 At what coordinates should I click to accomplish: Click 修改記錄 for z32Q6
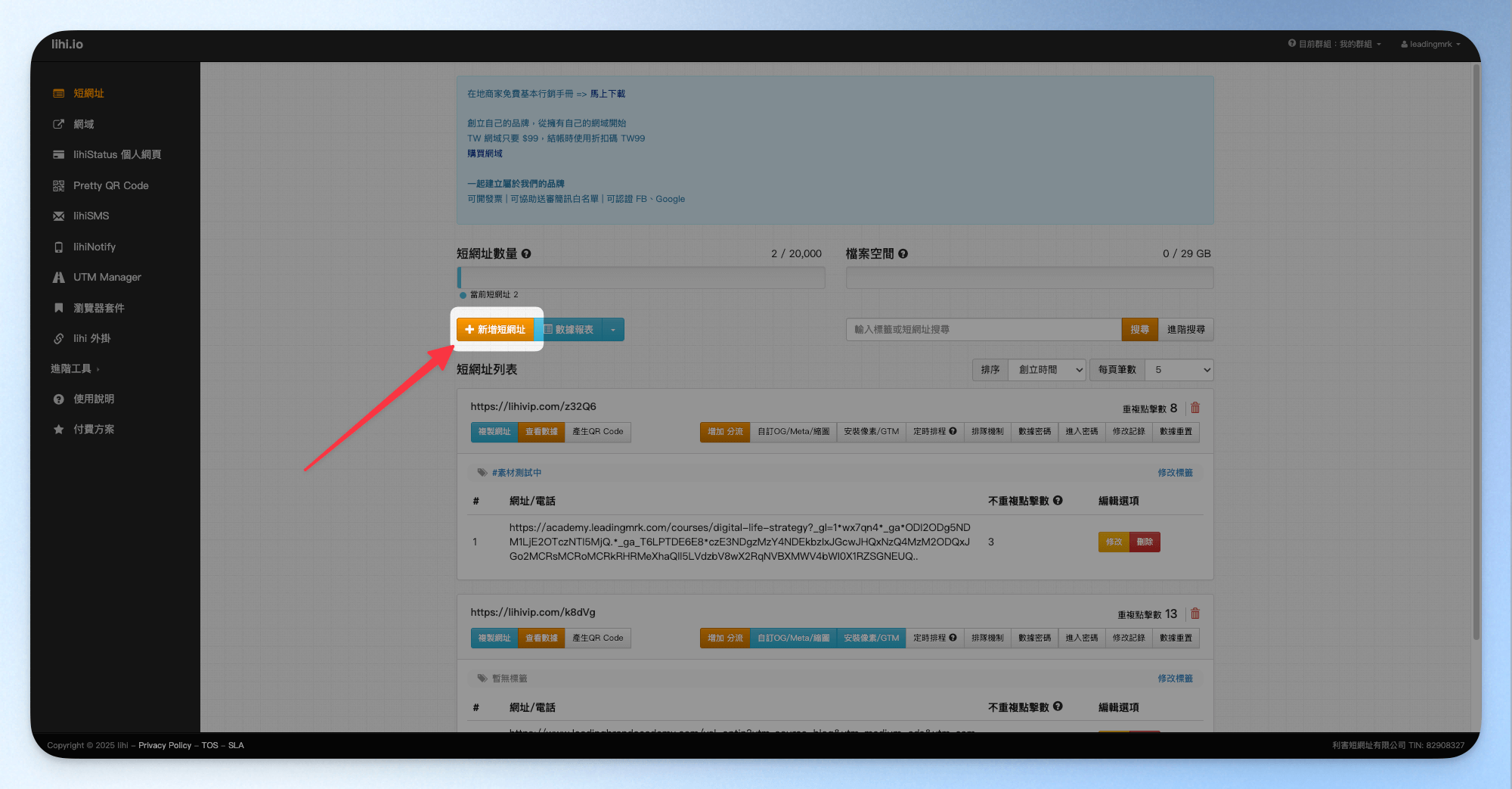1129,432
